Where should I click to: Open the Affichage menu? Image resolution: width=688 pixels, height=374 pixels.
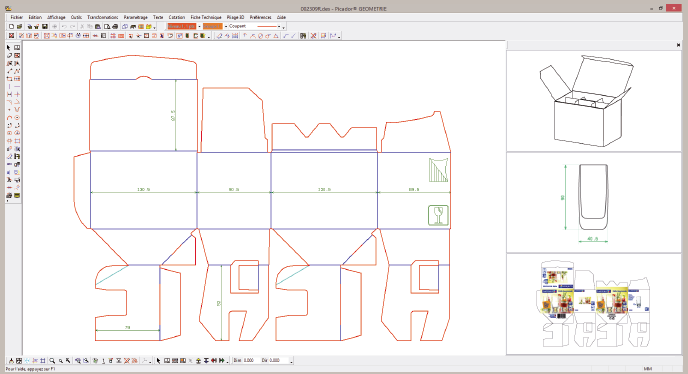pos(56,17)
